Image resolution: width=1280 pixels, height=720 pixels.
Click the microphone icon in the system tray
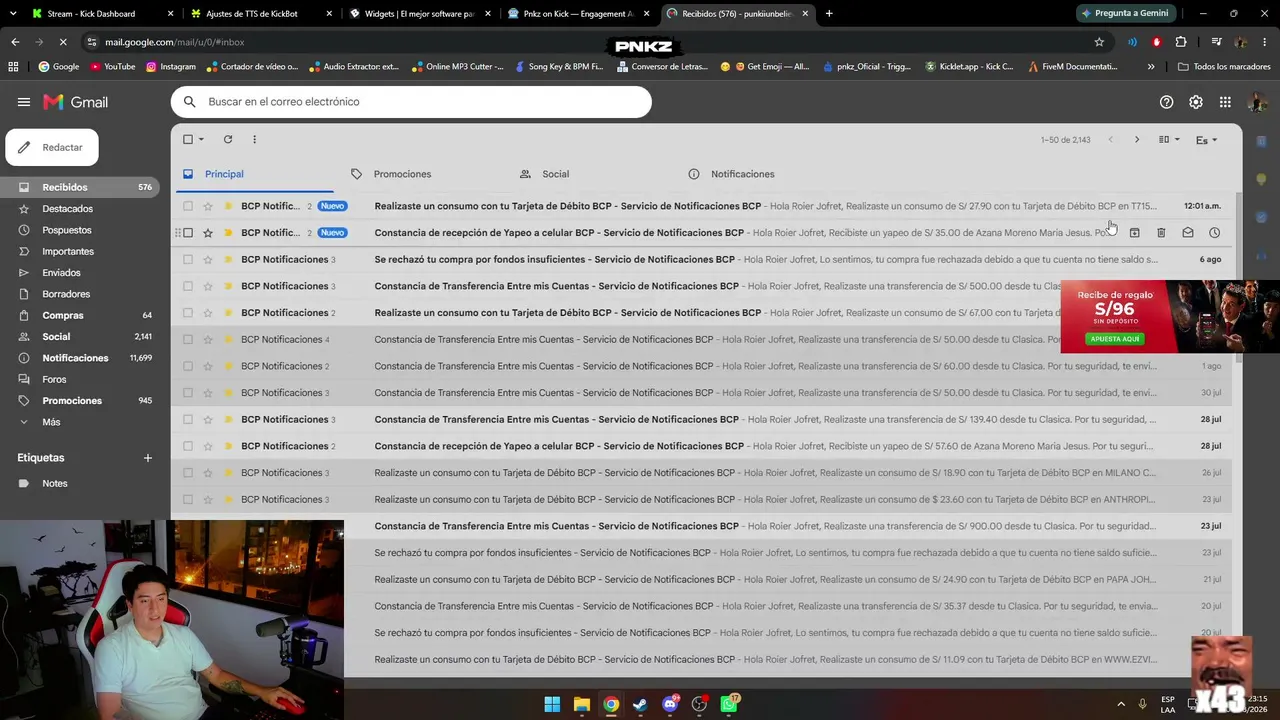(1143, 704)
